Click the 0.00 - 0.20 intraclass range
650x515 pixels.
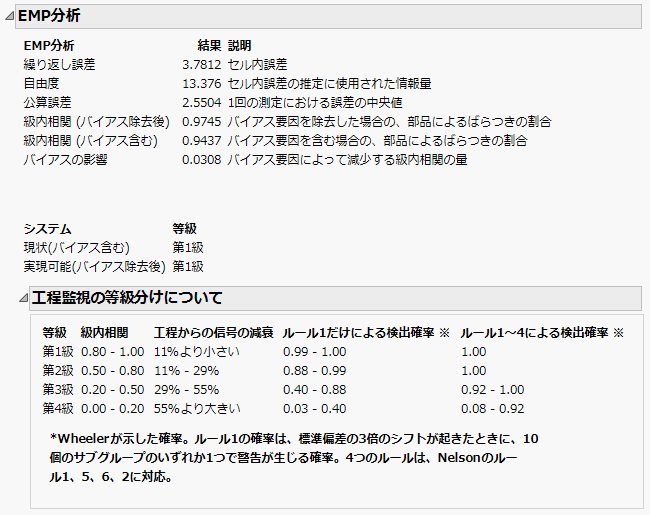pos(112,409)
